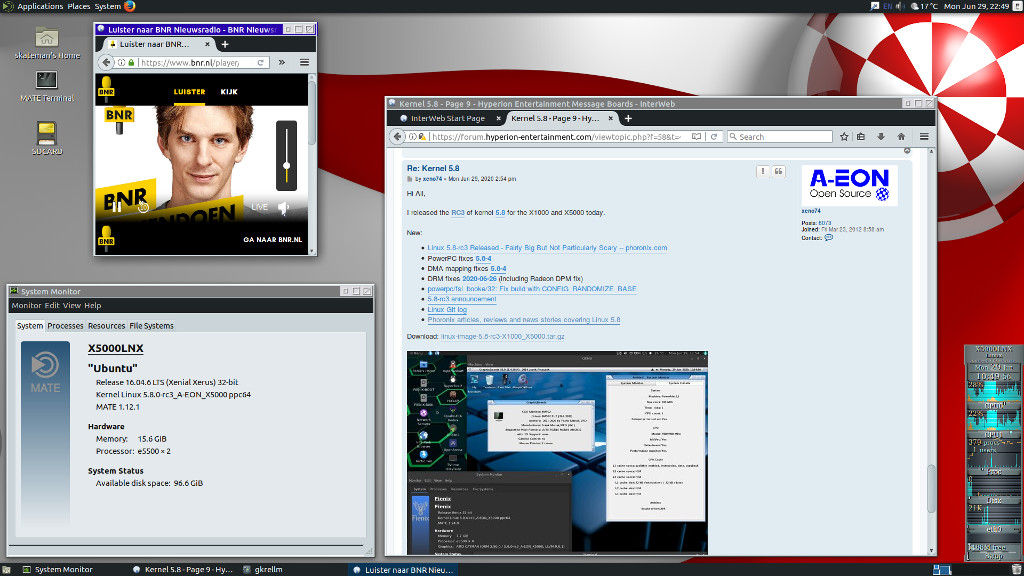Switch to the File Systems tab
The height and width of the screenshot is (576, 1024).
point(152,326)
